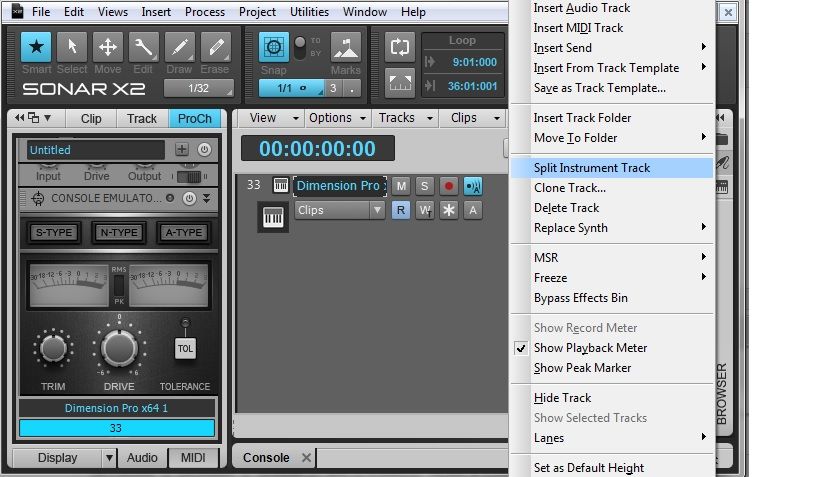Solo the Dimension Pro track
The height and width of the screenshot is (477, 819).
pos(424,186)
